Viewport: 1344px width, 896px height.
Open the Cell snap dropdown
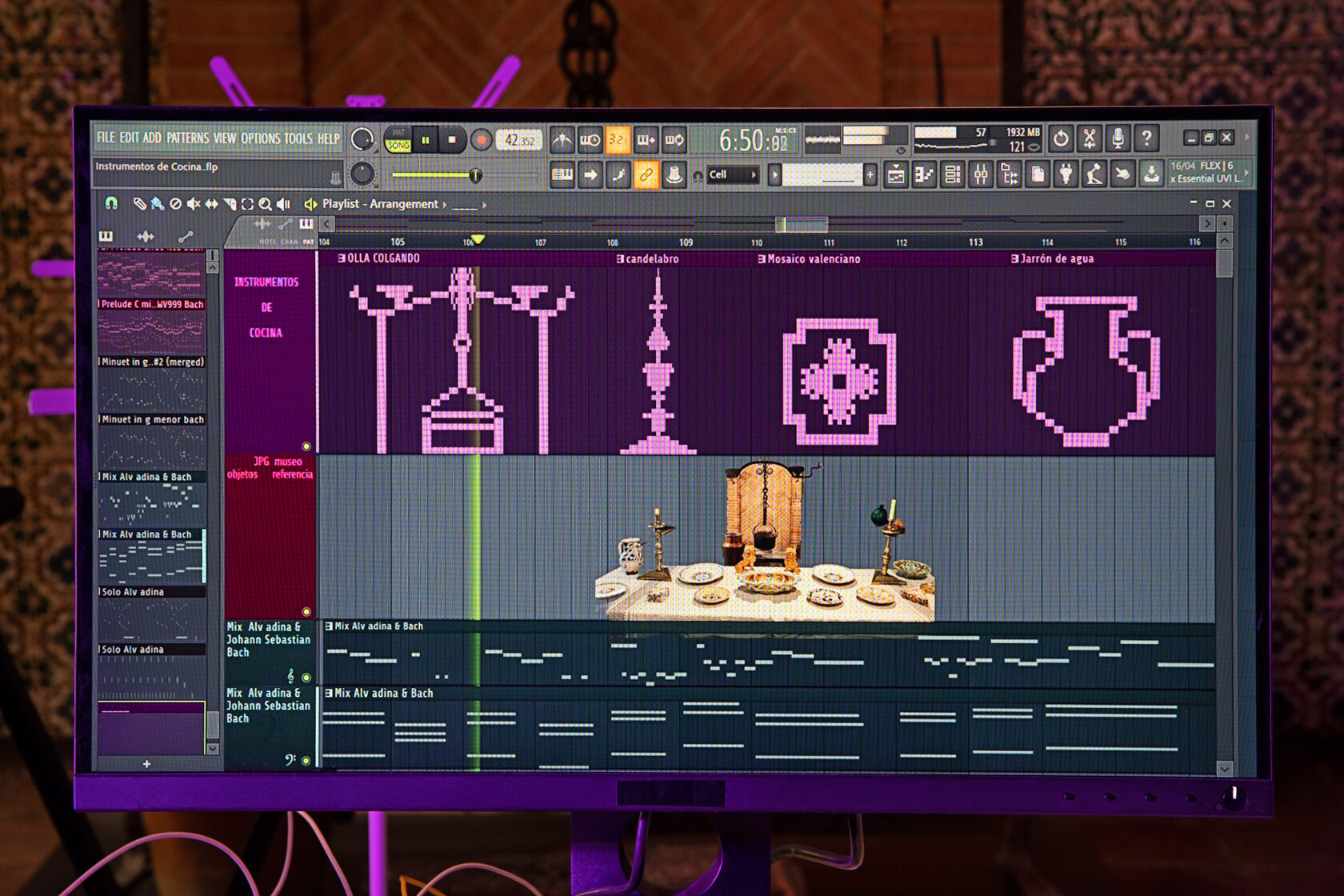[732, 175]
